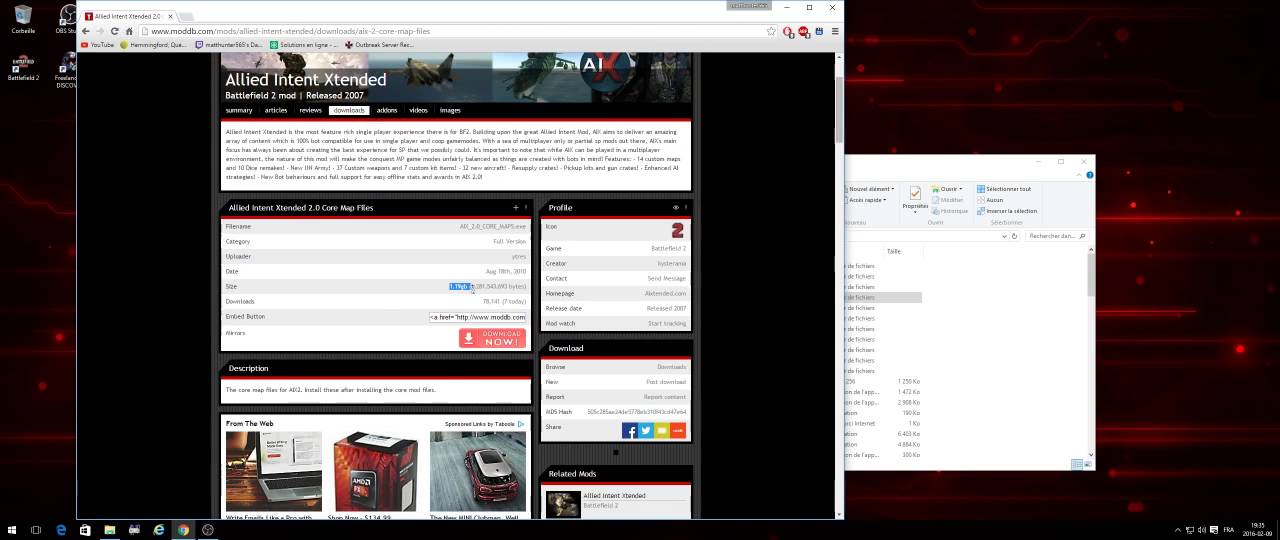Viewport: 1280px width, 540px height.
Task: Open the Chrome hamburger menu
Action: 835,31
